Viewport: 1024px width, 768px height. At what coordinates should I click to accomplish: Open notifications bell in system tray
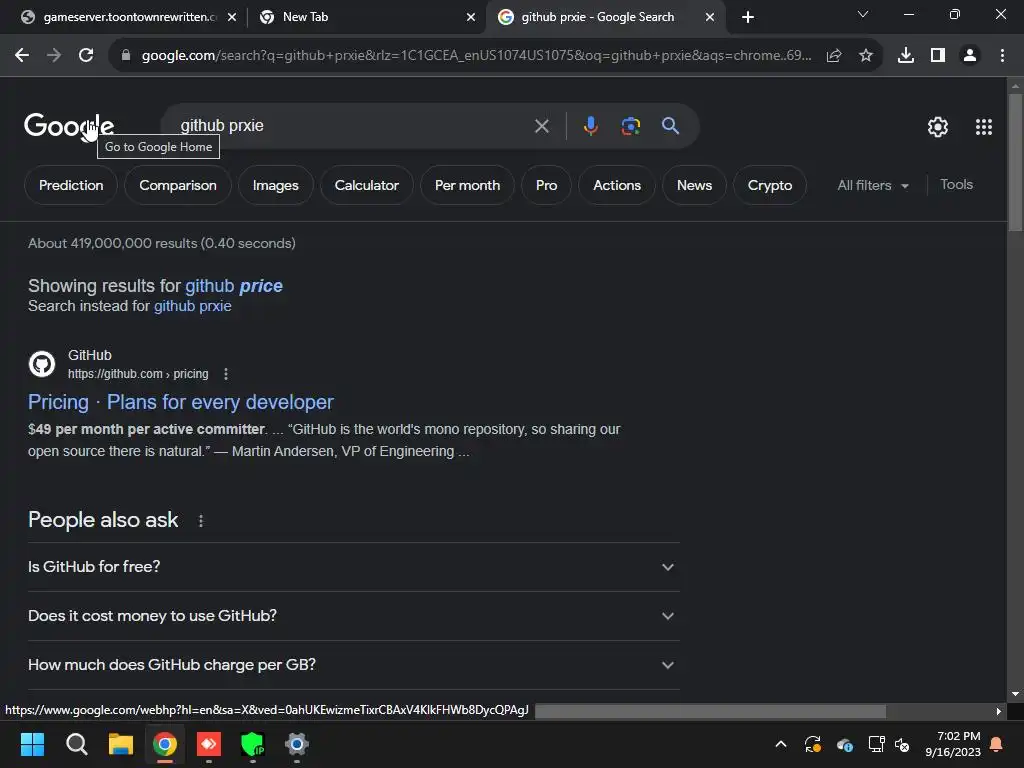997,744
